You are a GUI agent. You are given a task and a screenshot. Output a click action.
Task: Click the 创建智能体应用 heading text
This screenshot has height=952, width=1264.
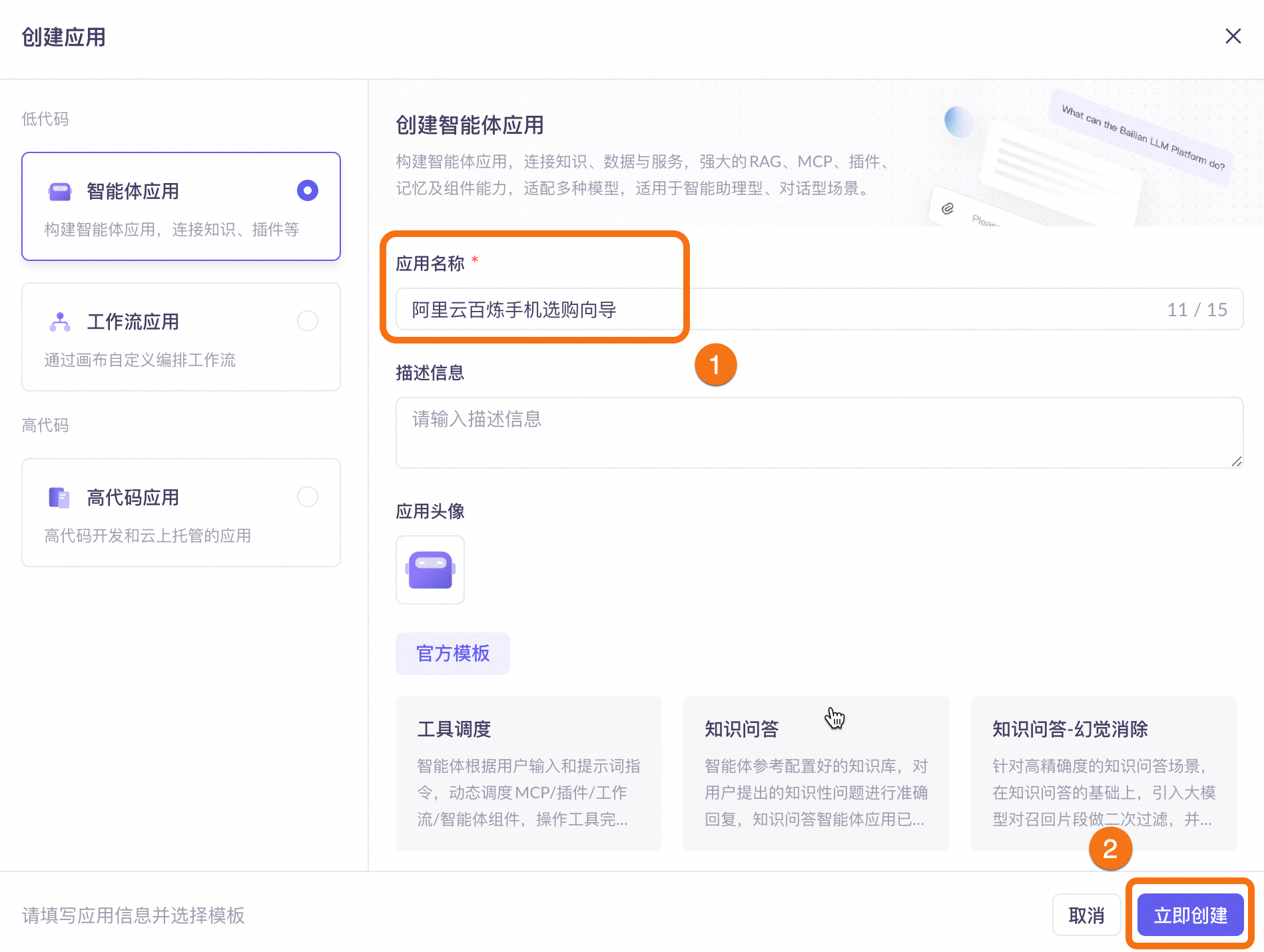coord(470,124)
